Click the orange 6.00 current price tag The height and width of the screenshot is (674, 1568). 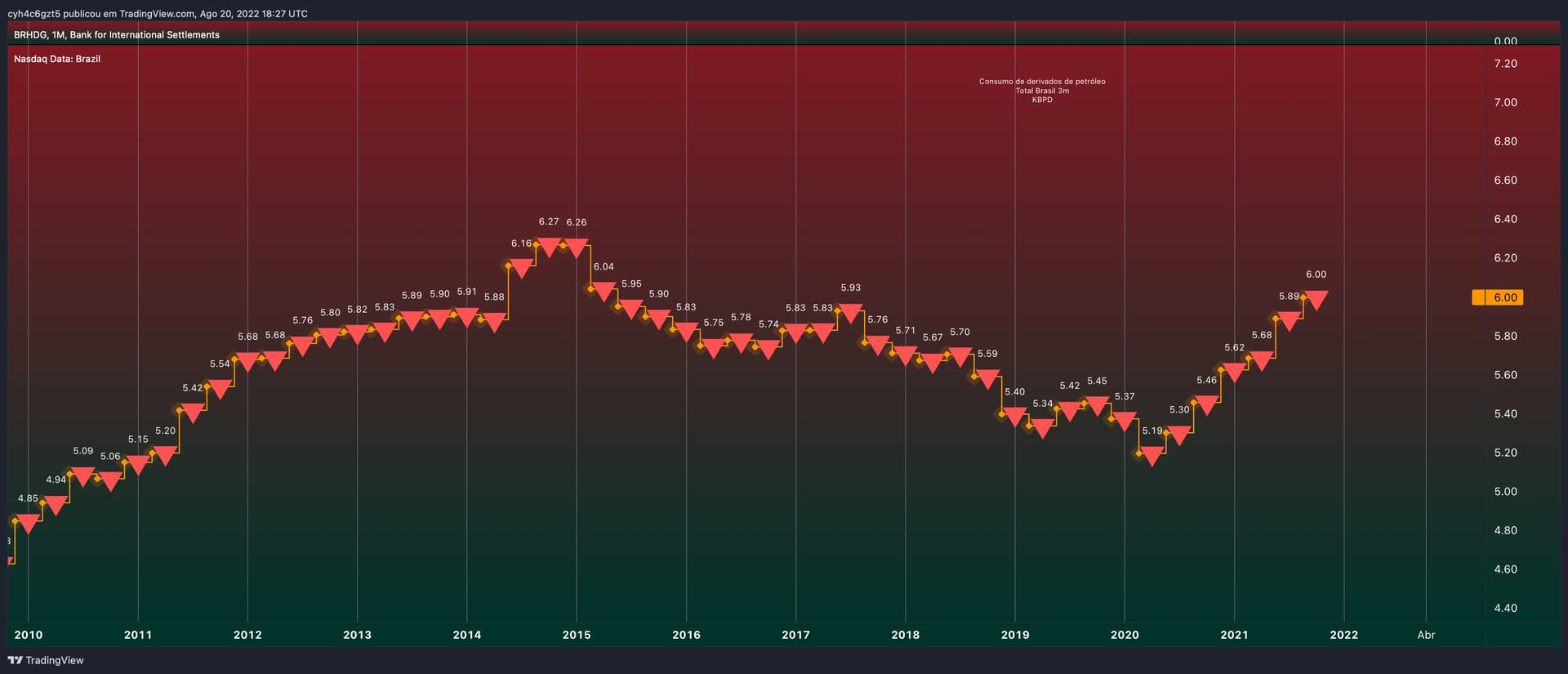point(1498,297)
